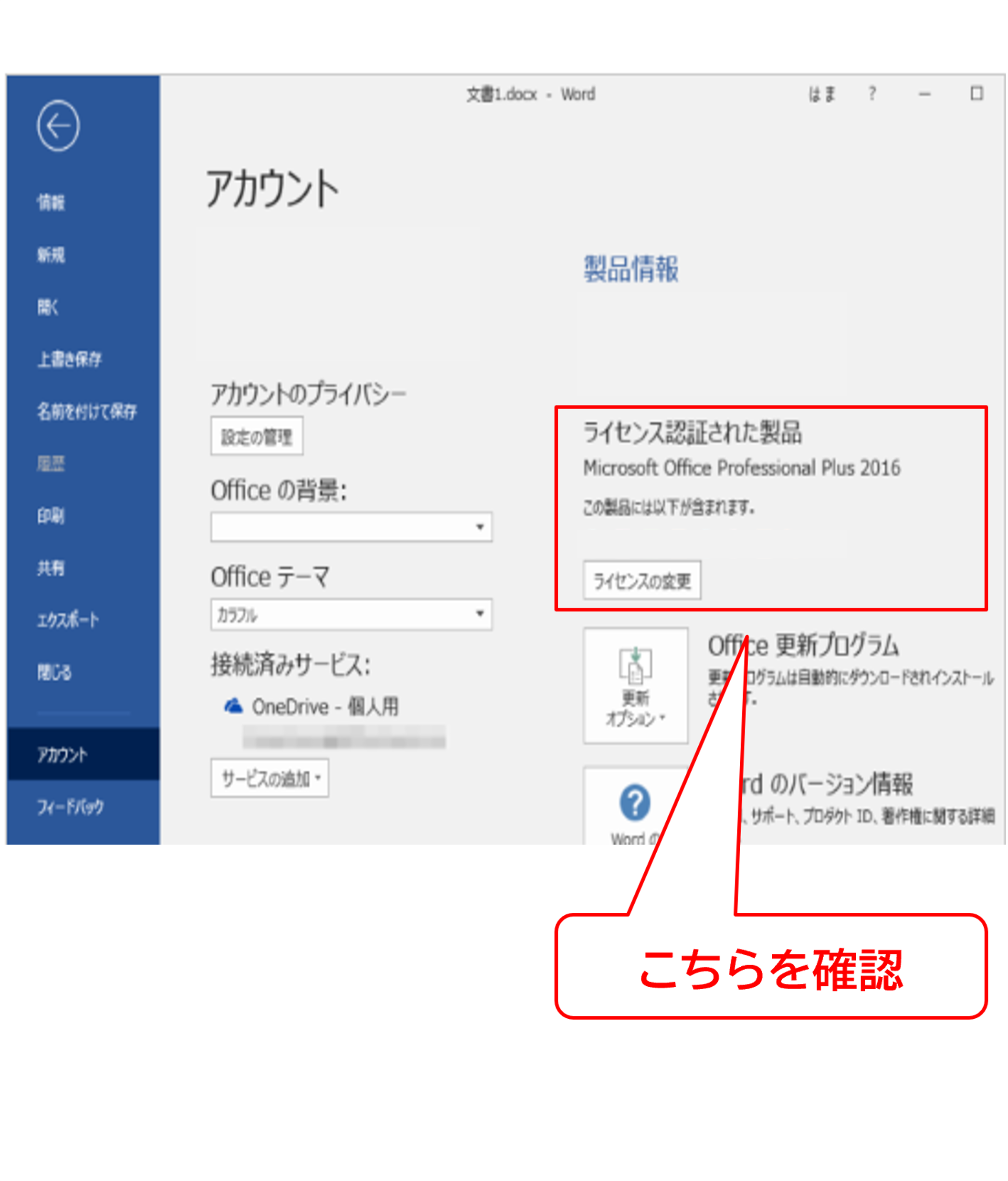Click the Change License (ライセンスの変更) button
The width and height of the screenshot is (1008, 1181).
coord(642,580)
